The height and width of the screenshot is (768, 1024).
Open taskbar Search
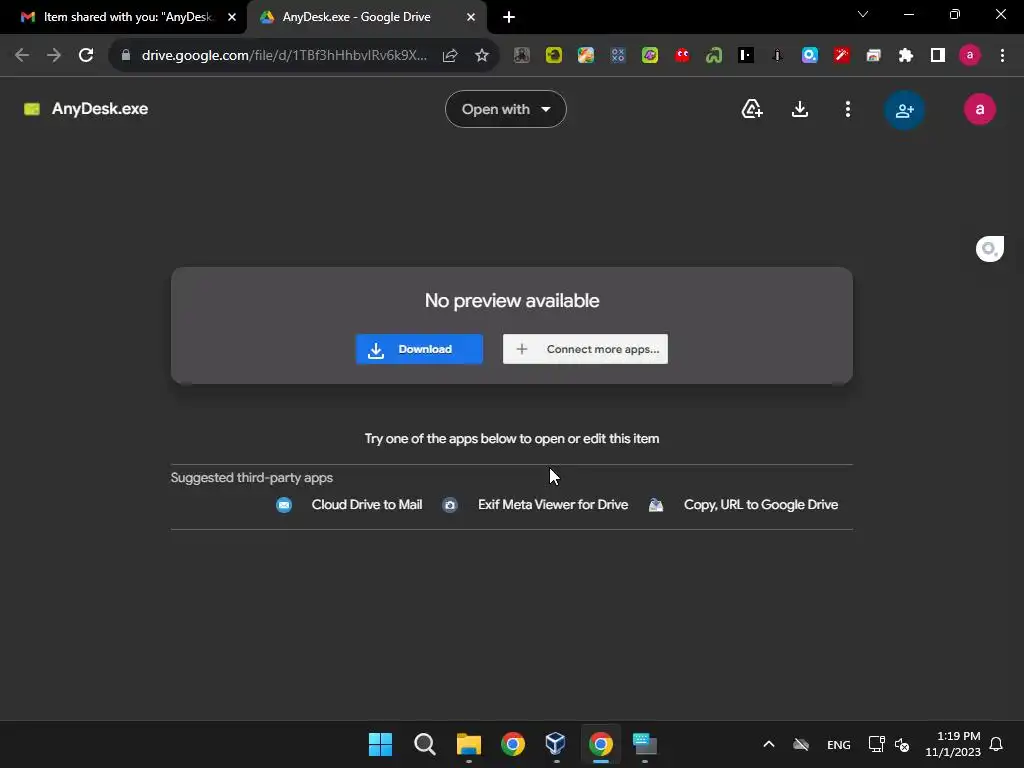[424, 744]
